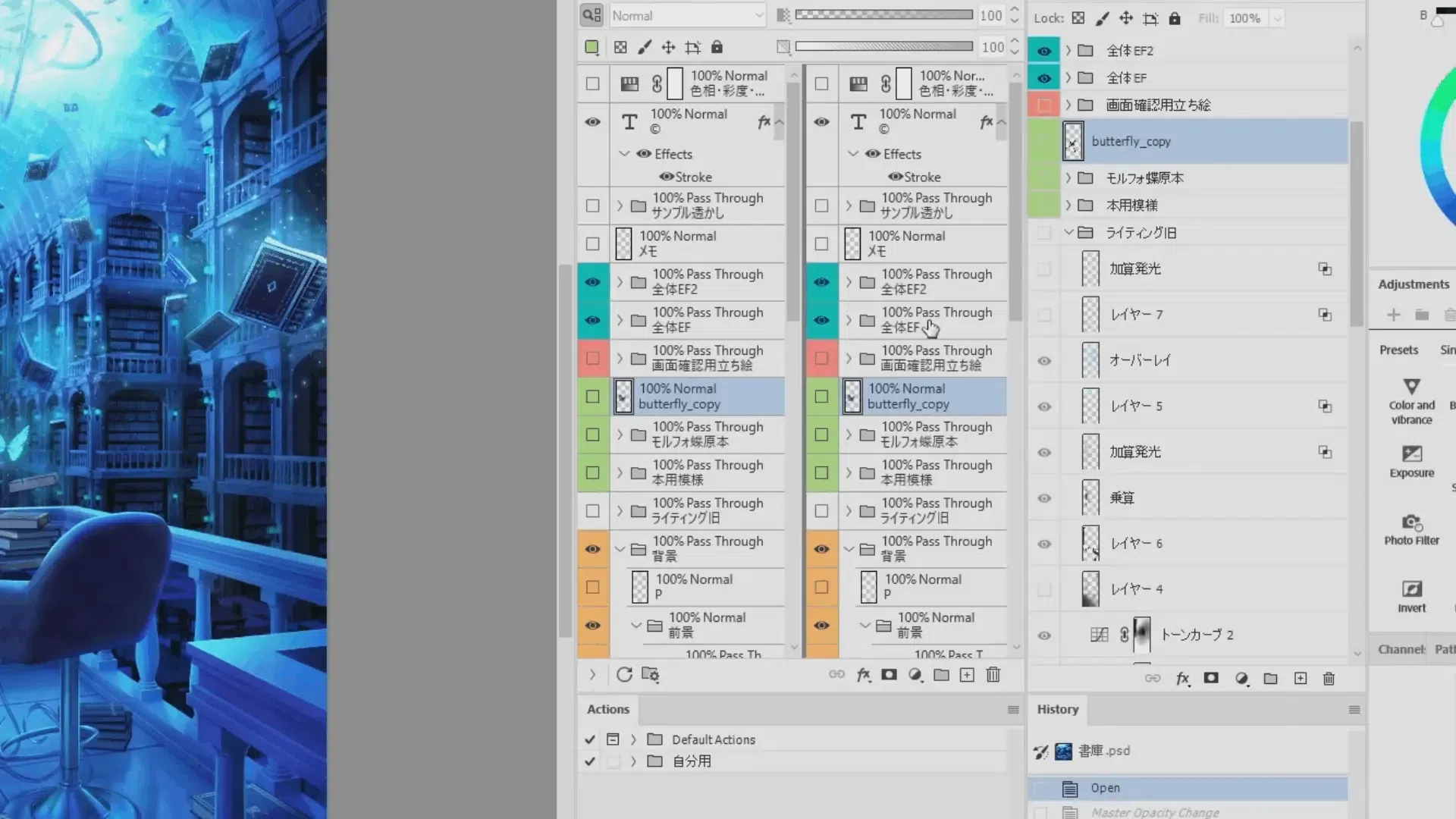Click the lock artboard nesting icon in Lock row
1456x819 pixels.
[x=1150, y=18]
